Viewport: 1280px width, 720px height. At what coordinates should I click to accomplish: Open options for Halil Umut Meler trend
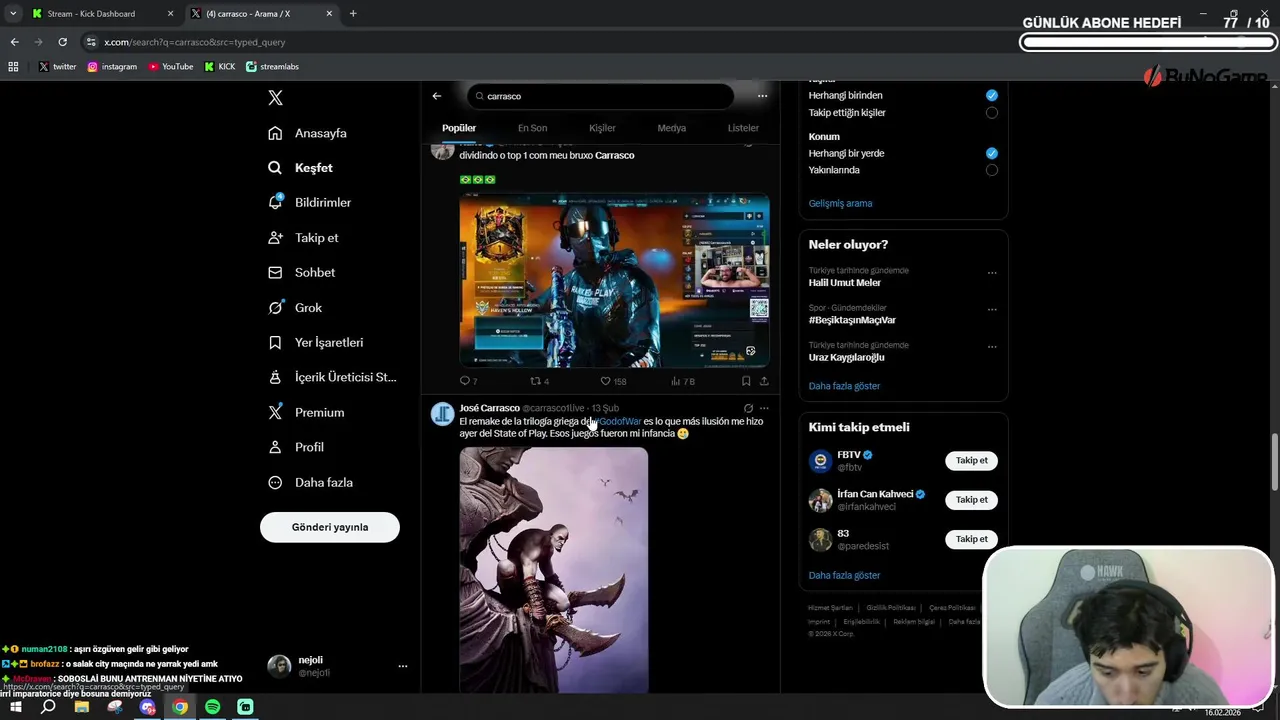point(992,272)
